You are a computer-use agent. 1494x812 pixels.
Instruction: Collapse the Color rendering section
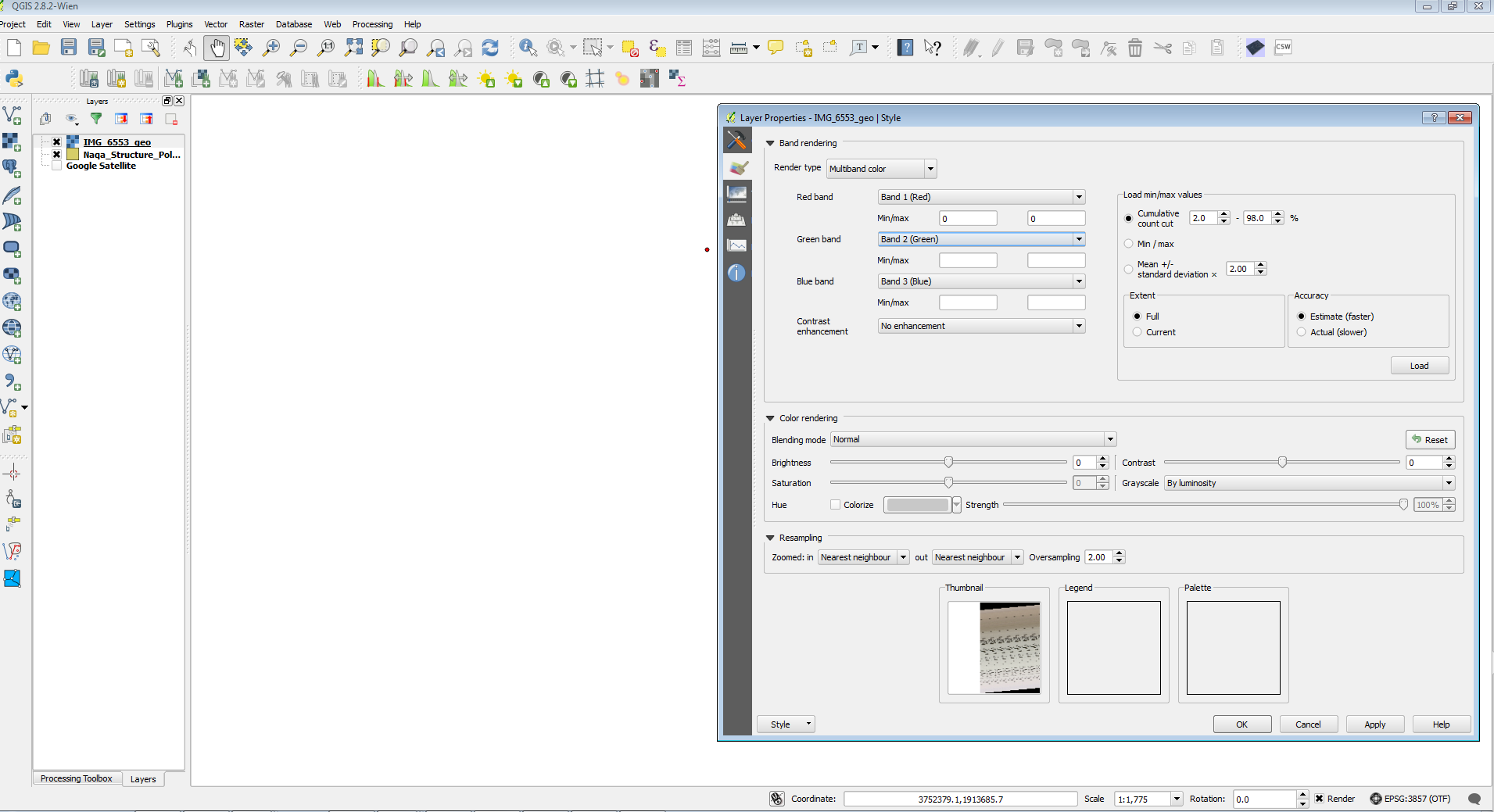(x=770, y=418)
